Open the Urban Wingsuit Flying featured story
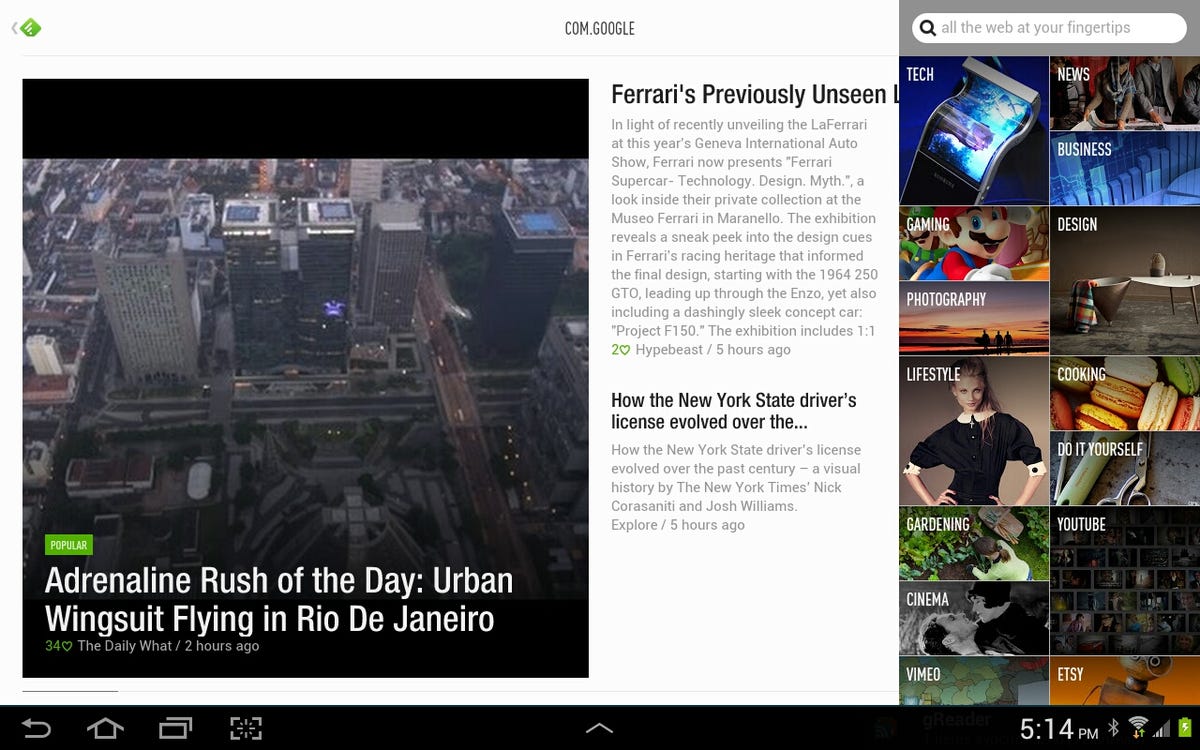Viewport: 1200px width, 750px height. coord(279,599)
